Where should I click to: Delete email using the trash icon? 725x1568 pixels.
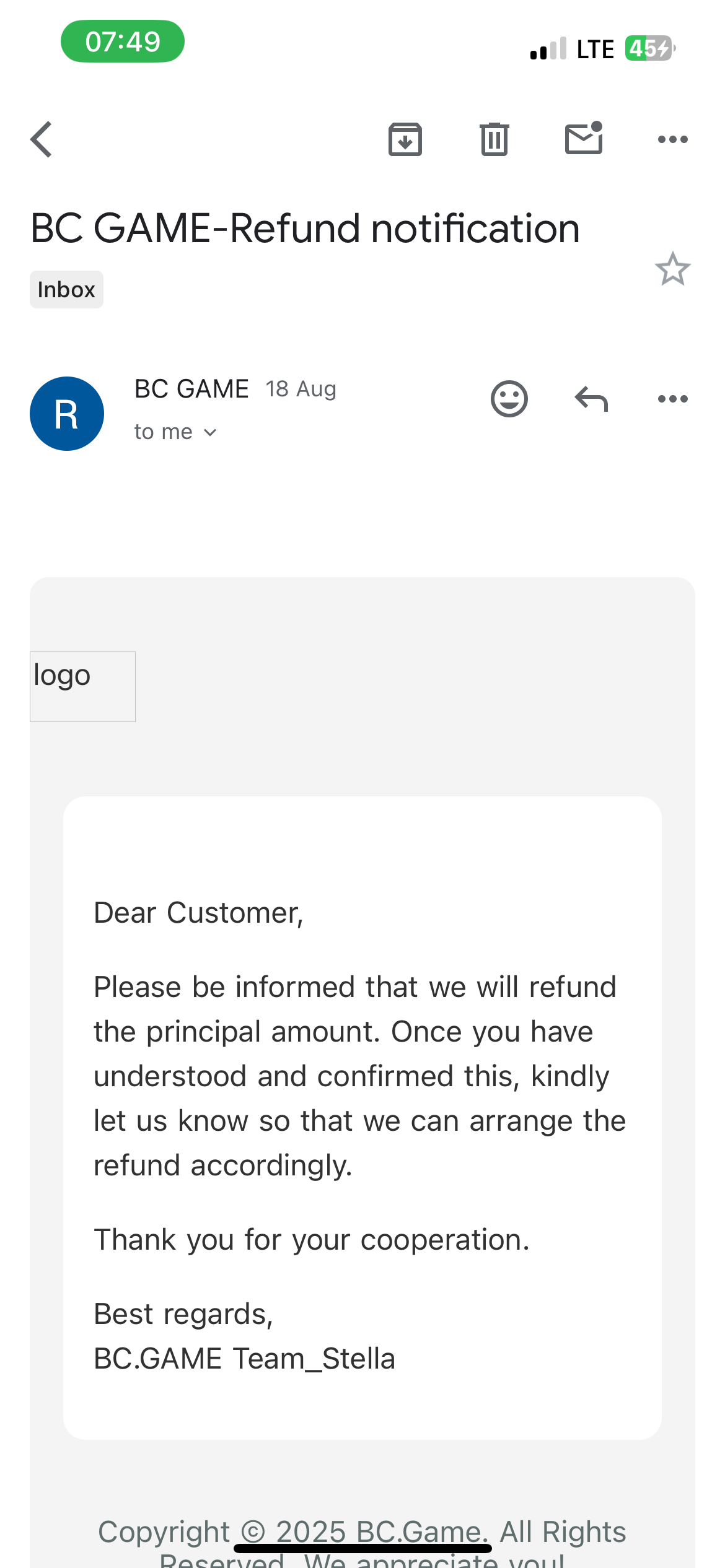point(494,139)
